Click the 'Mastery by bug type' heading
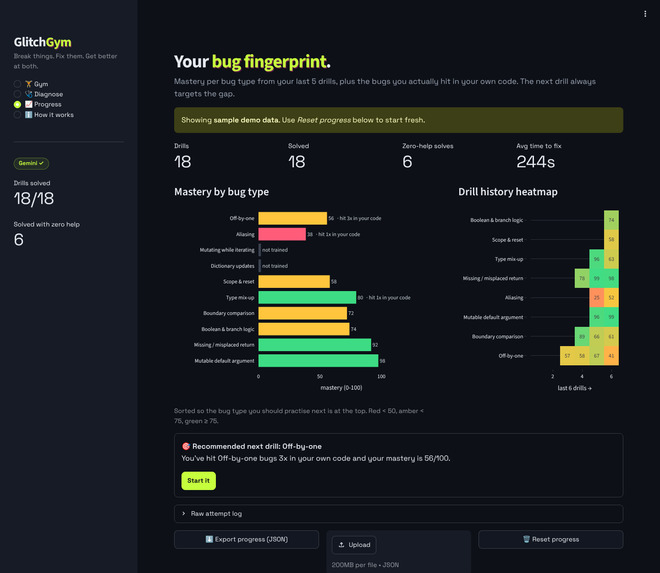The image size is (660, 573). pyautogui.click(x=221, y=192)
